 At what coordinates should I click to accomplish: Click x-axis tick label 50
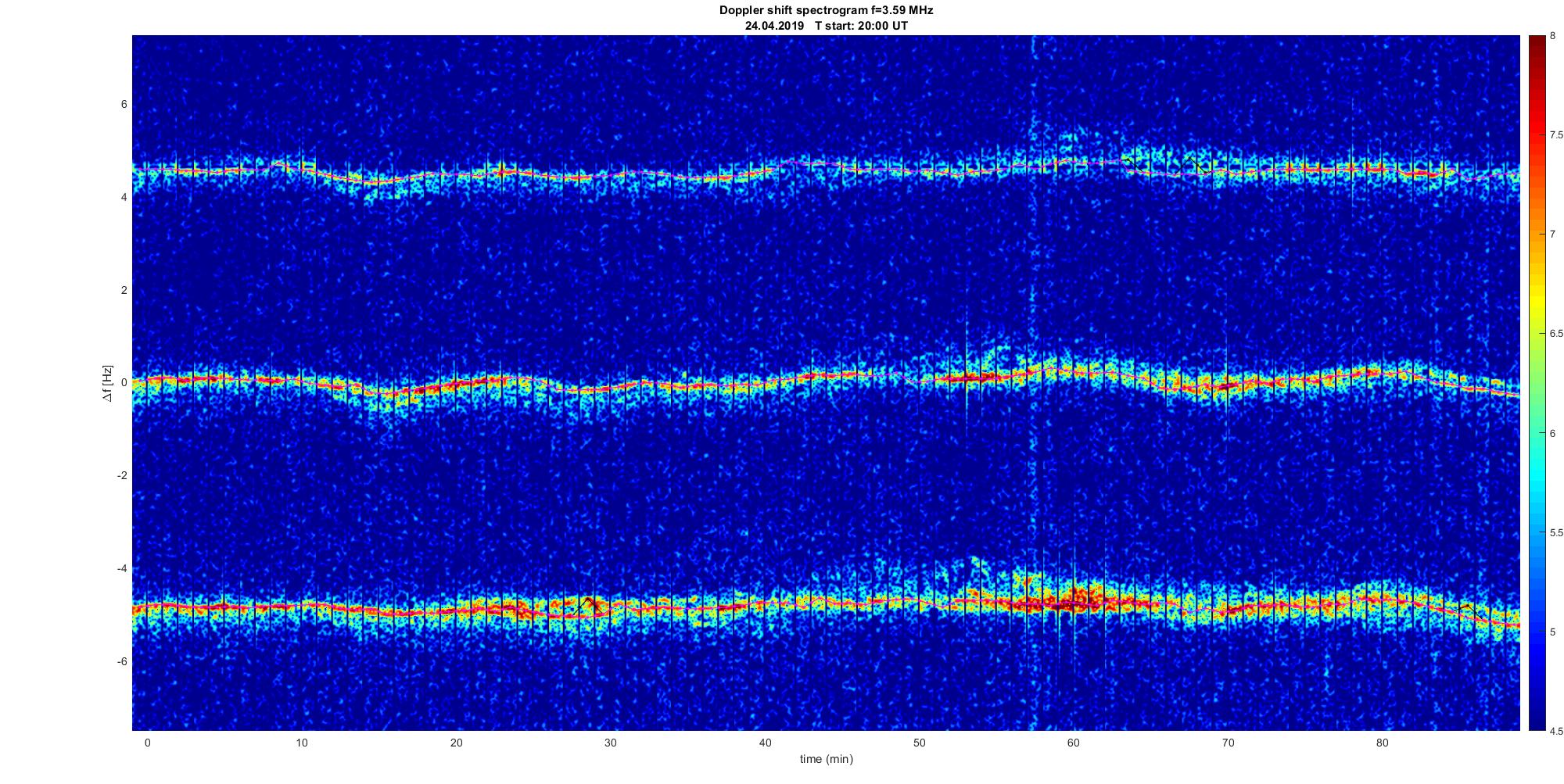pyautogui.click(x=919, y=743)
